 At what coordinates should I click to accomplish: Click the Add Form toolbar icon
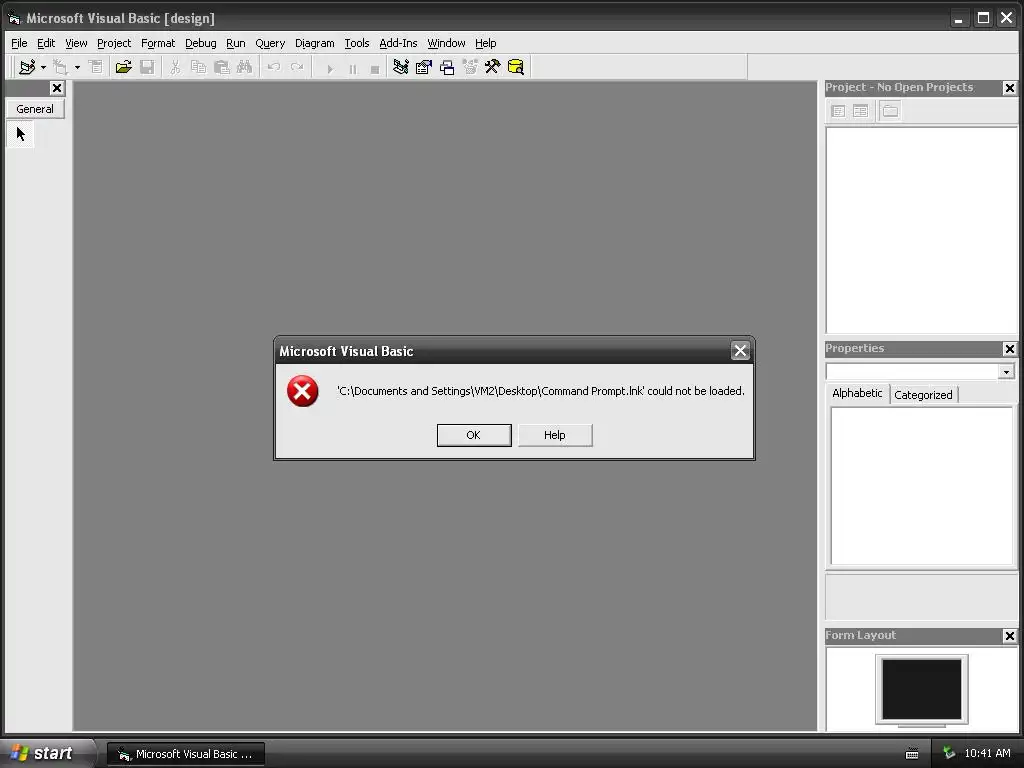coord(60,67)
